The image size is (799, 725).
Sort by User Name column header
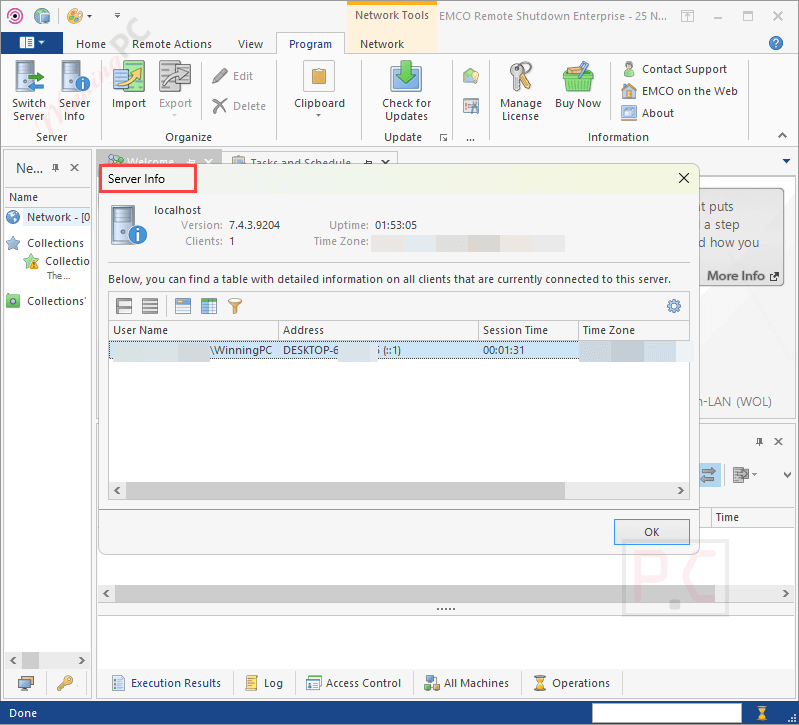pyautogui.click(x=193, y=330)
